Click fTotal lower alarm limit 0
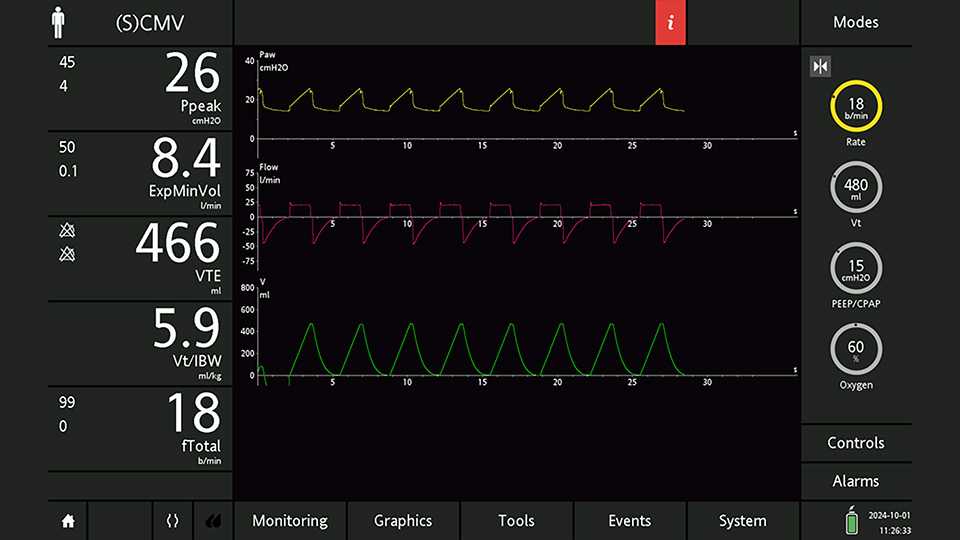This screenshot has width=960, height=540. coord(63,427)
